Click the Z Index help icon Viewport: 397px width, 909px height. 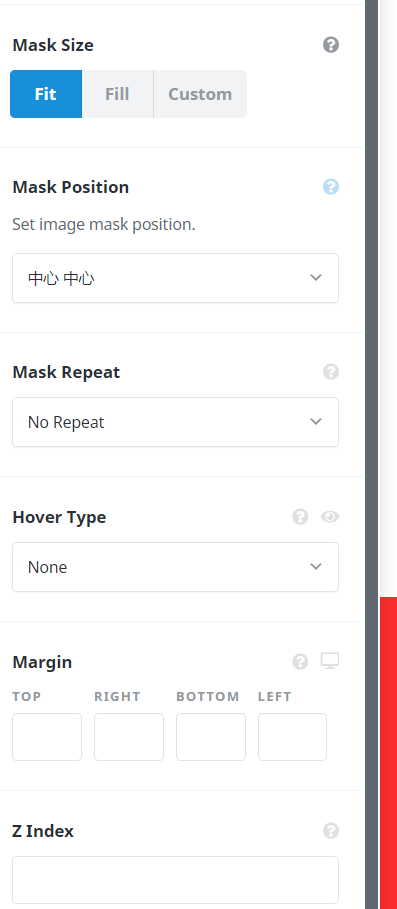click(331, 831)
